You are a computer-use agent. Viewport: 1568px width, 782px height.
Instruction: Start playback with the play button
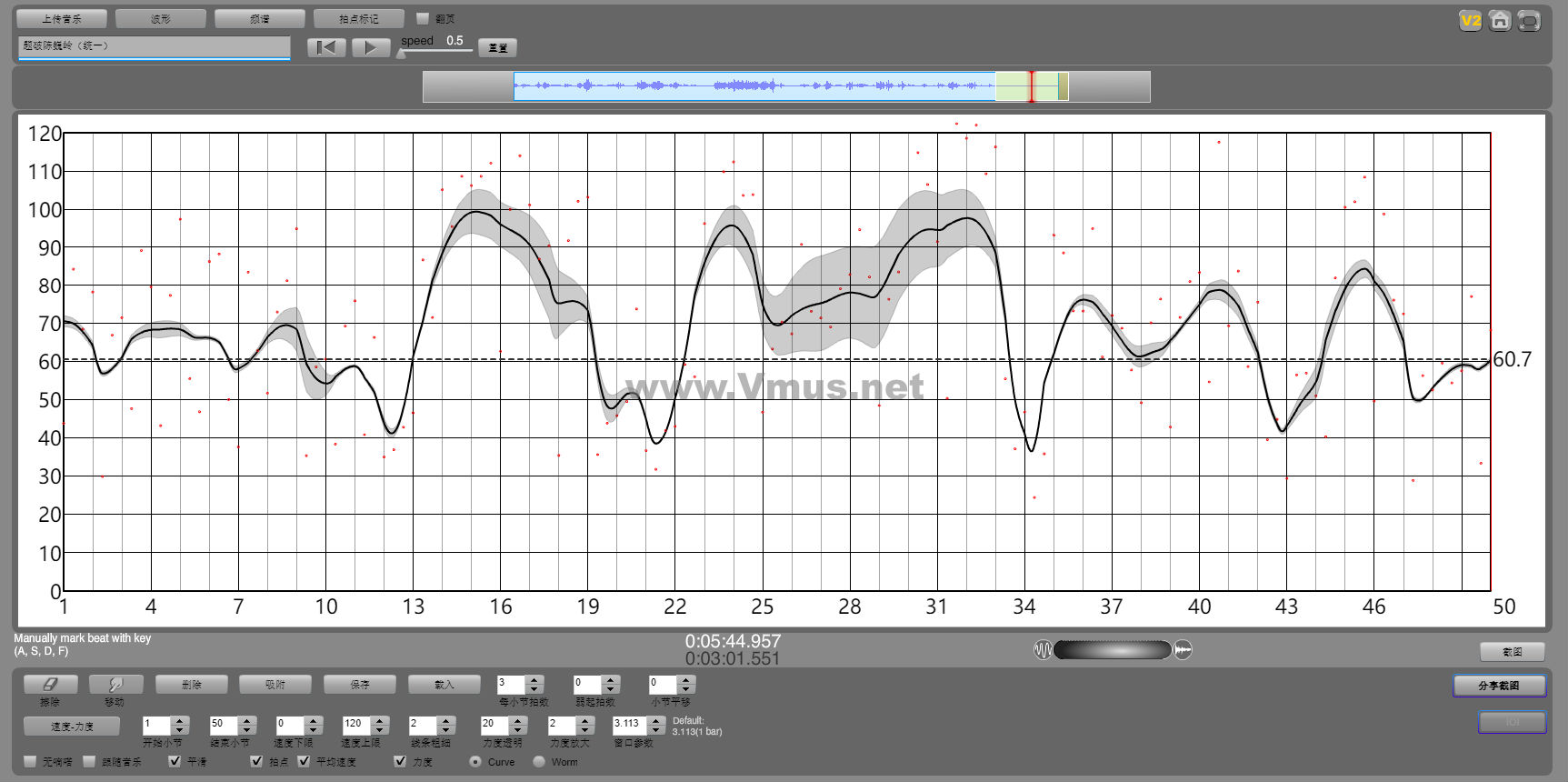tap(370, 47)
